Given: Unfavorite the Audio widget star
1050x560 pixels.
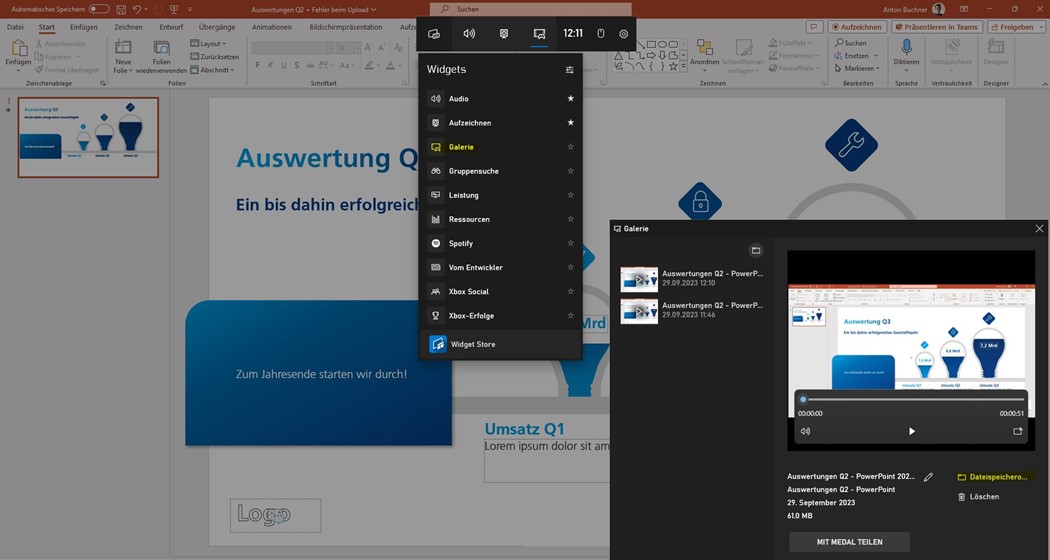Looking at the screenshot, I should [x=571, y=98].
